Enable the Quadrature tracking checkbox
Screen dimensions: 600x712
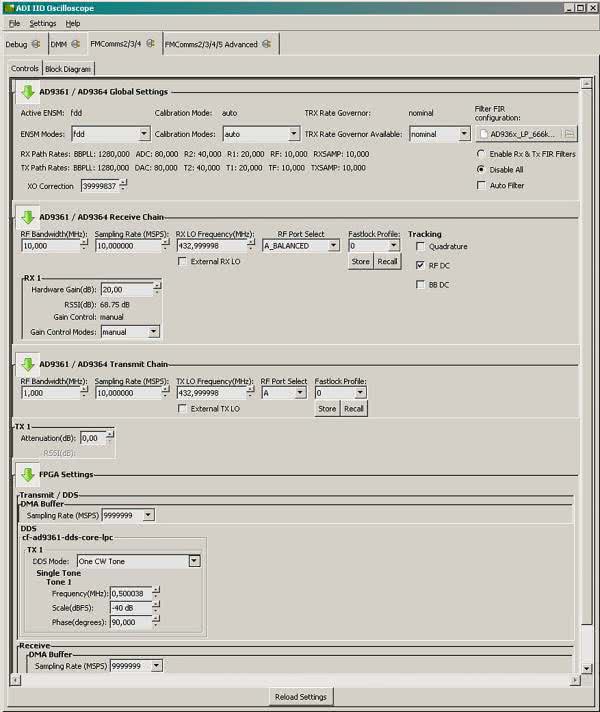click(x=420, y=246)
